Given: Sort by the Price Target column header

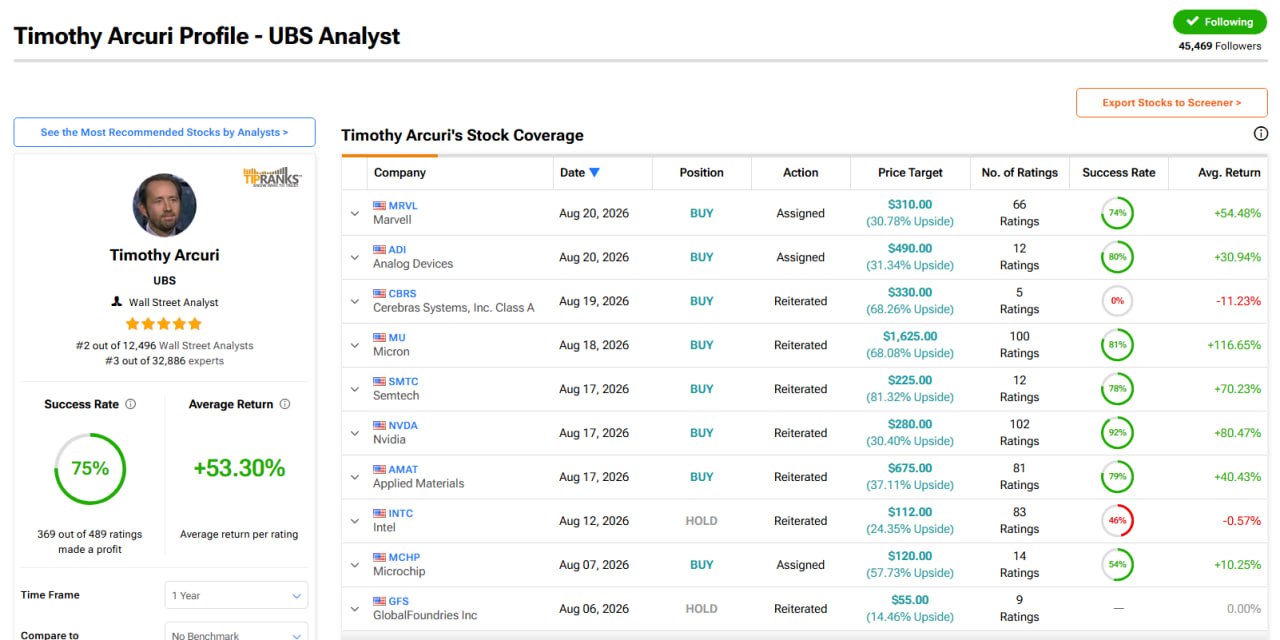Looking at the screenshot, I should click(910, 172).
